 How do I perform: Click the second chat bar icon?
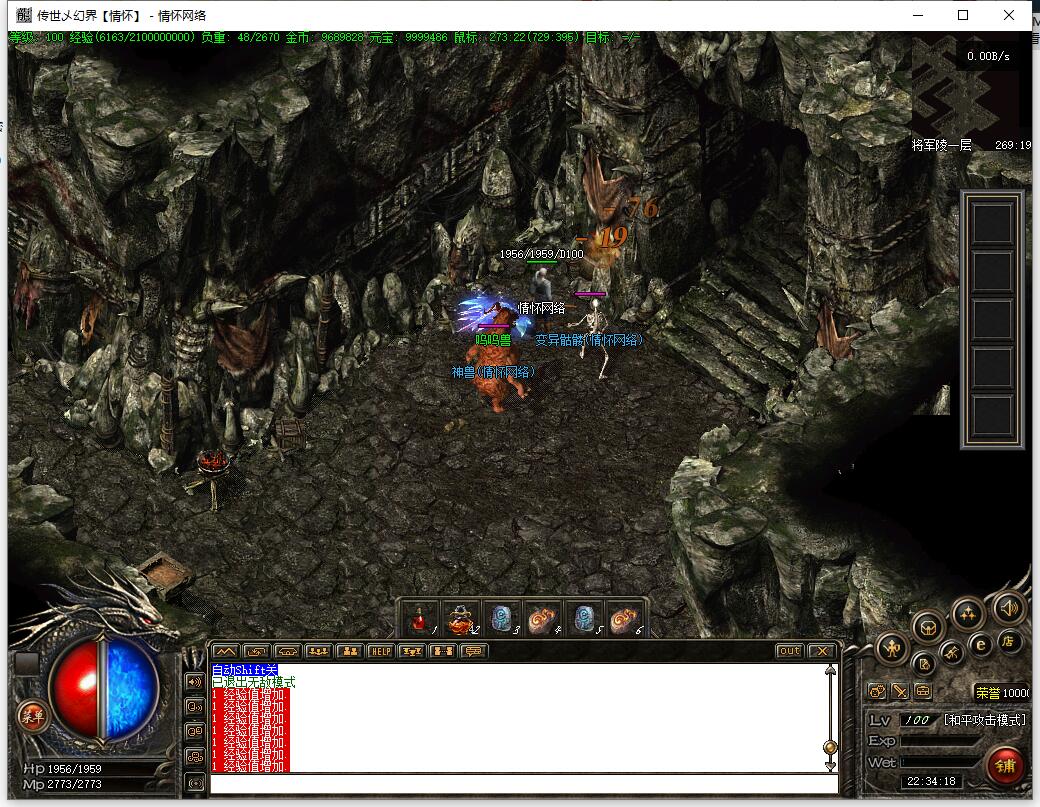[x=256, y=651]
